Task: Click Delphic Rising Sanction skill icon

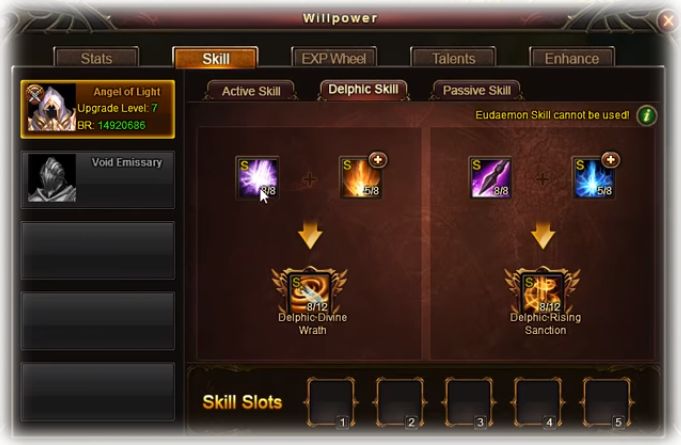Action: click(x=543, y=291)
